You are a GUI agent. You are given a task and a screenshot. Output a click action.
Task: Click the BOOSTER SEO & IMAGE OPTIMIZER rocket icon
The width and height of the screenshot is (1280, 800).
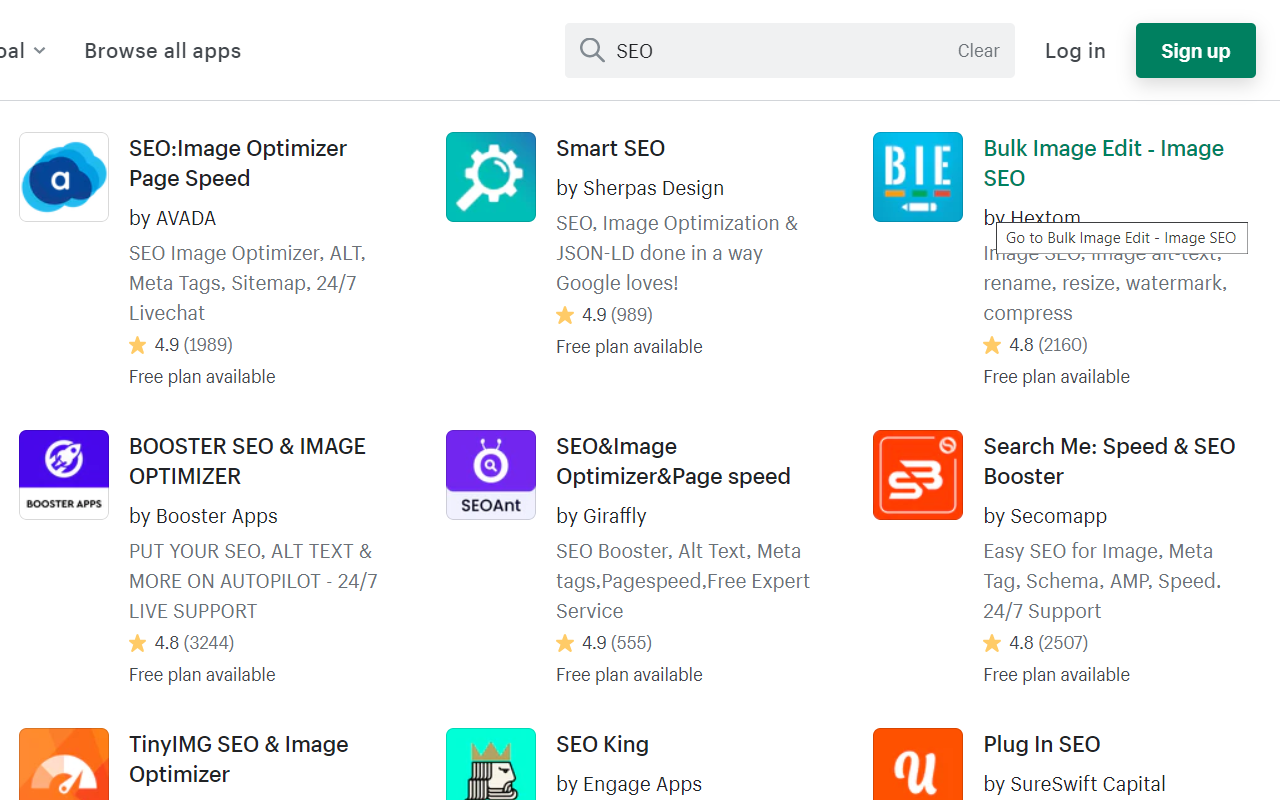pos(63,474)
